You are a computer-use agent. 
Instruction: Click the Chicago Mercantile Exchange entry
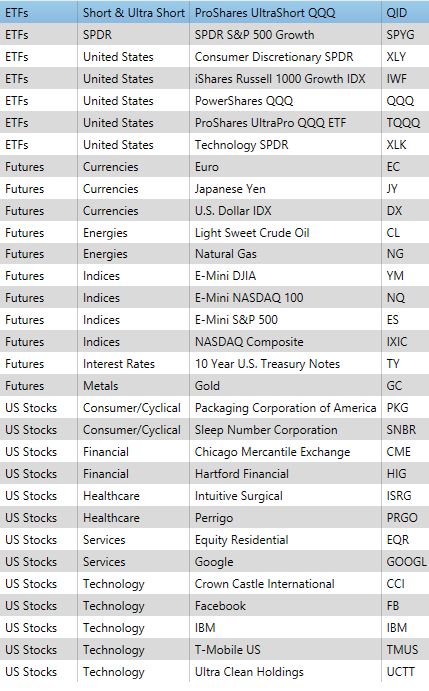(x=272, y=452)
